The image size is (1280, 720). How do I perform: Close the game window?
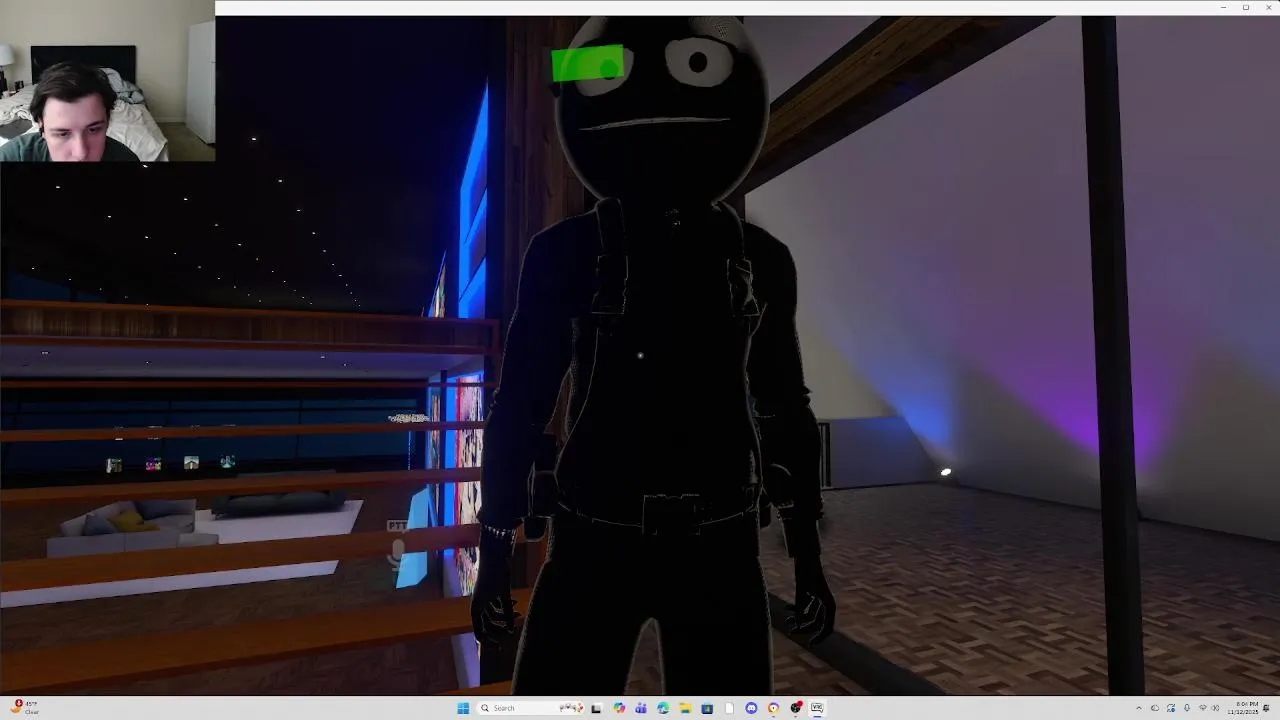pos(1268,7)
